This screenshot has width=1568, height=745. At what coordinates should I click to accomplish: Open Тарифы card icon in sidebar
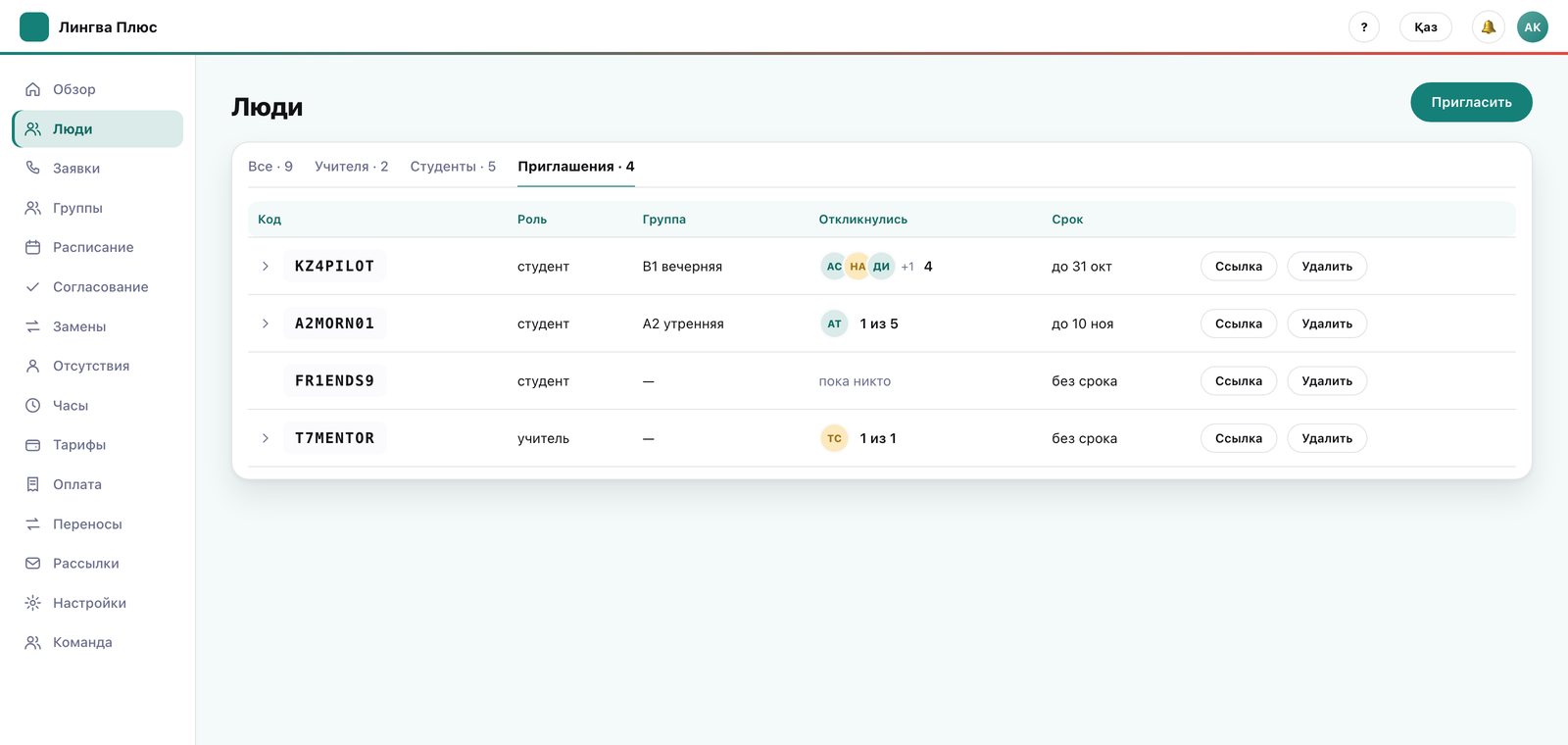pos(32,445)
